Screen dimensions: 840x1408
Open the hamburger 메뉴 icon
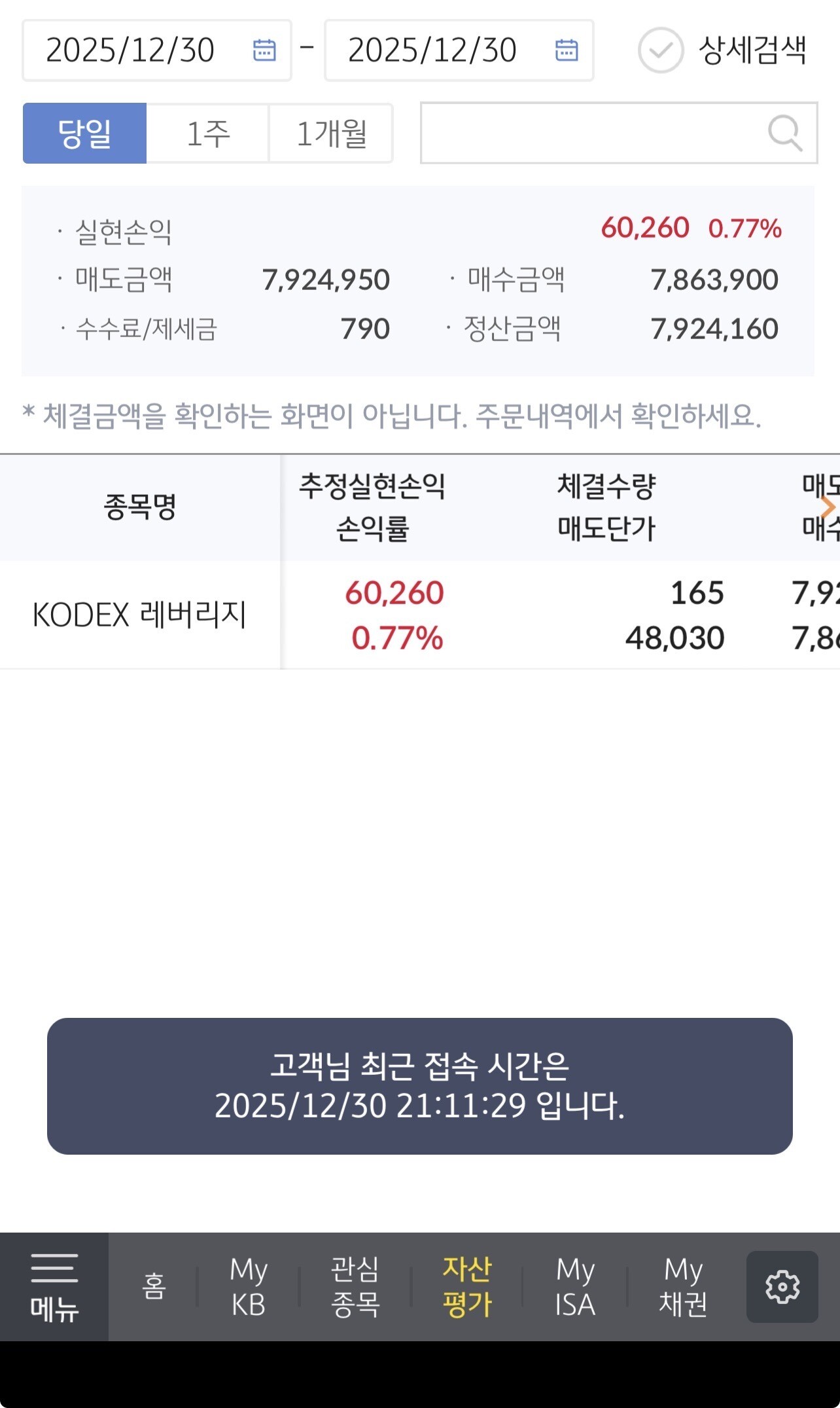pos(54,1287)
